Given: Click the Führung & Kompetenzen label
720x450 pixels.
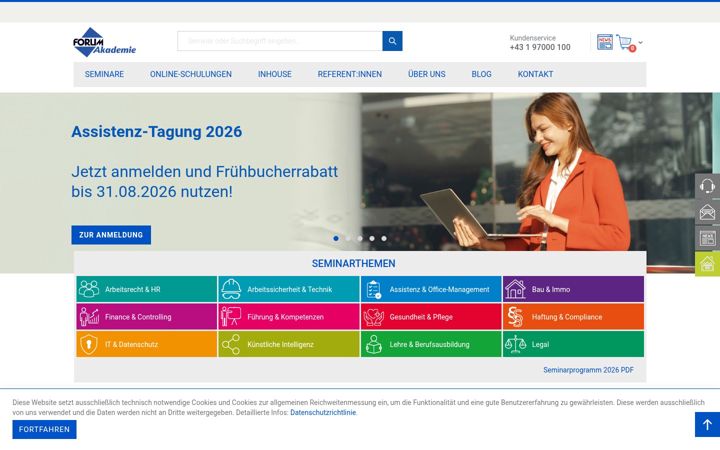Looking at the screenshot, I should coord(286,317).
